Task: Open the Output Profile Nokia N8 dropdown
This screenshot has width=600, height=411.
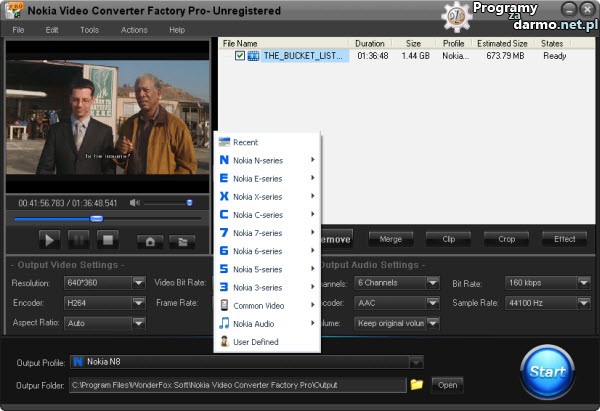Action: click(416, 362)
